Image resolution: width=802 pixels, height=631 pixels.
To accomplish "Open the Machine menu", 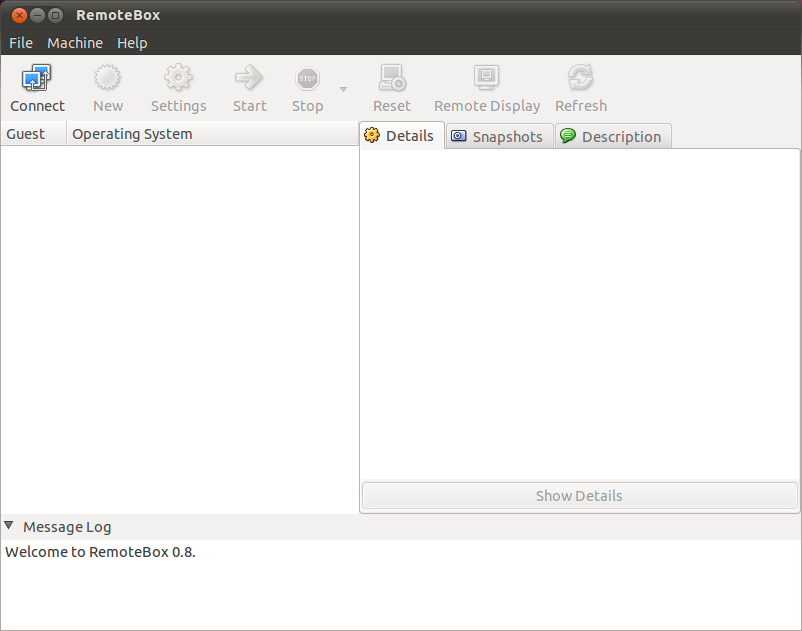I will pos(75,43).
